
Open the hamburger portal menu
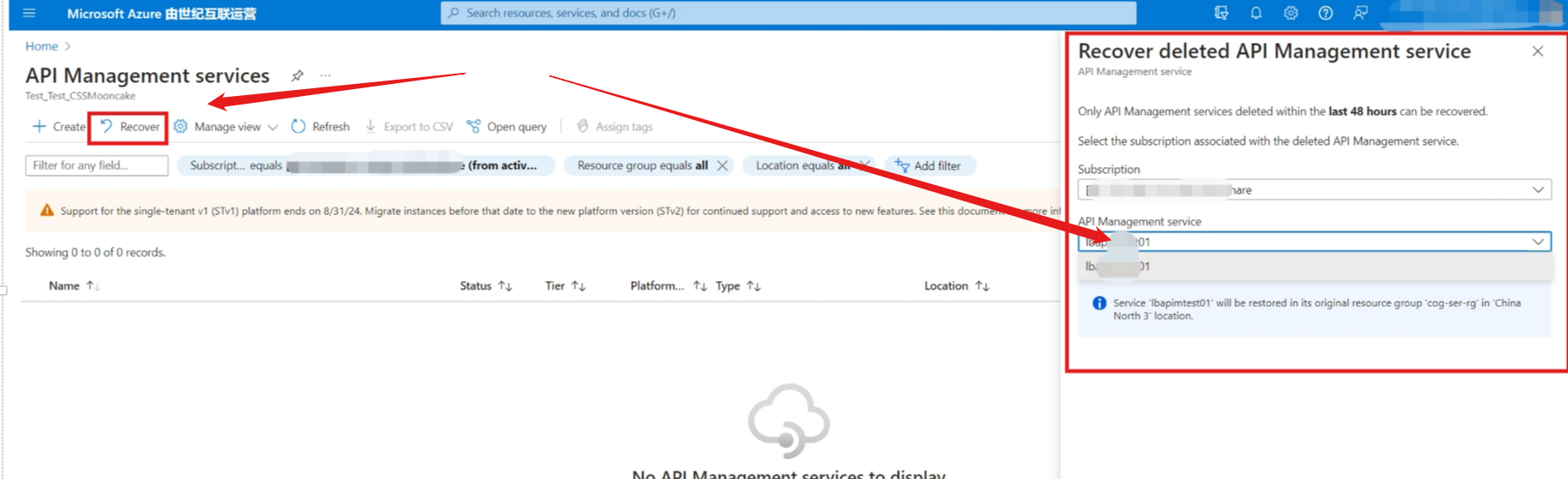tap(29, 13)
